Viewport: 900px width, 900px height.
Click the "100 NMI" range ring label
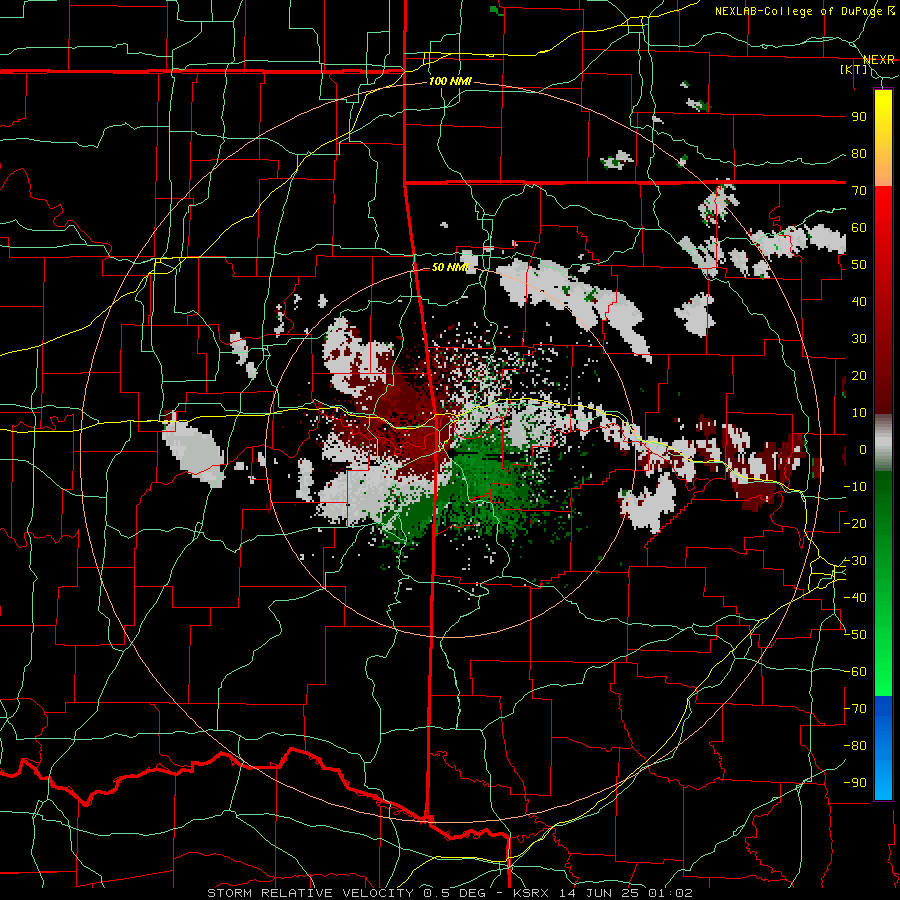coord(450,82)
